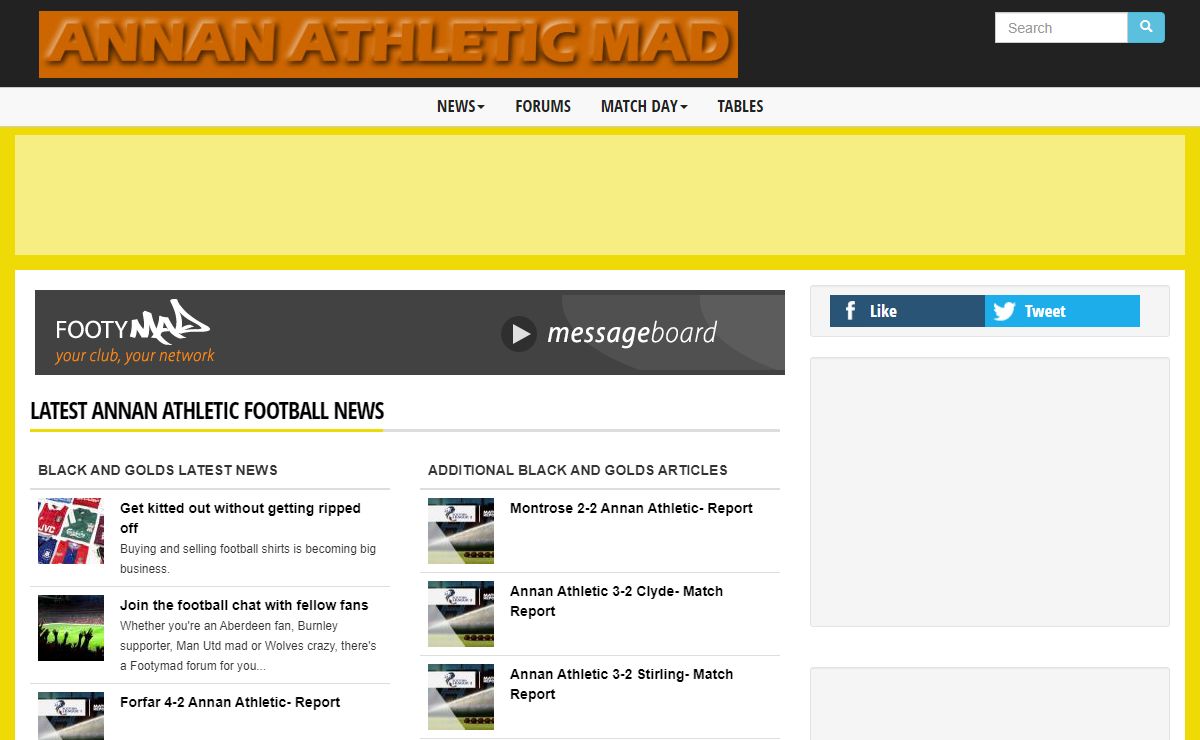Open 'Annan Athletic 3-2 Clyde- Match Report'
This screenshot has height=740, width=1200.
[x=616, y=601]
